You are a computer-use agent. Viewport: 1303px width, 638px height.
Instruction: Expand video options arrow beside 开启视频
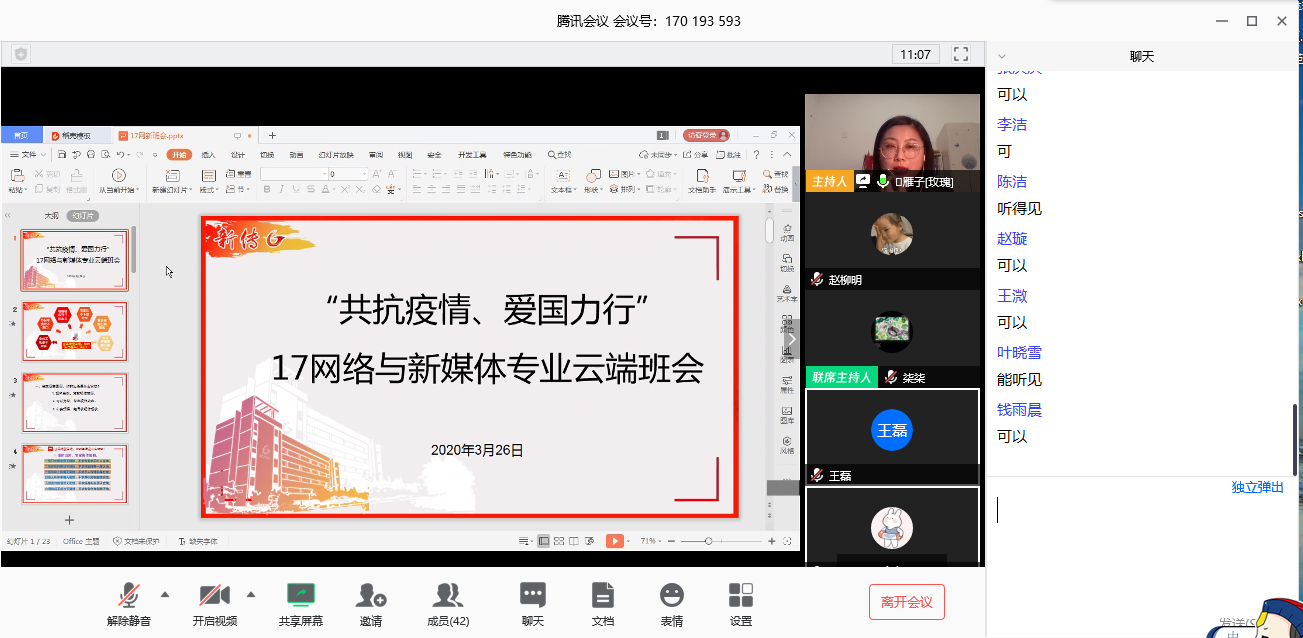pos(251,594)
